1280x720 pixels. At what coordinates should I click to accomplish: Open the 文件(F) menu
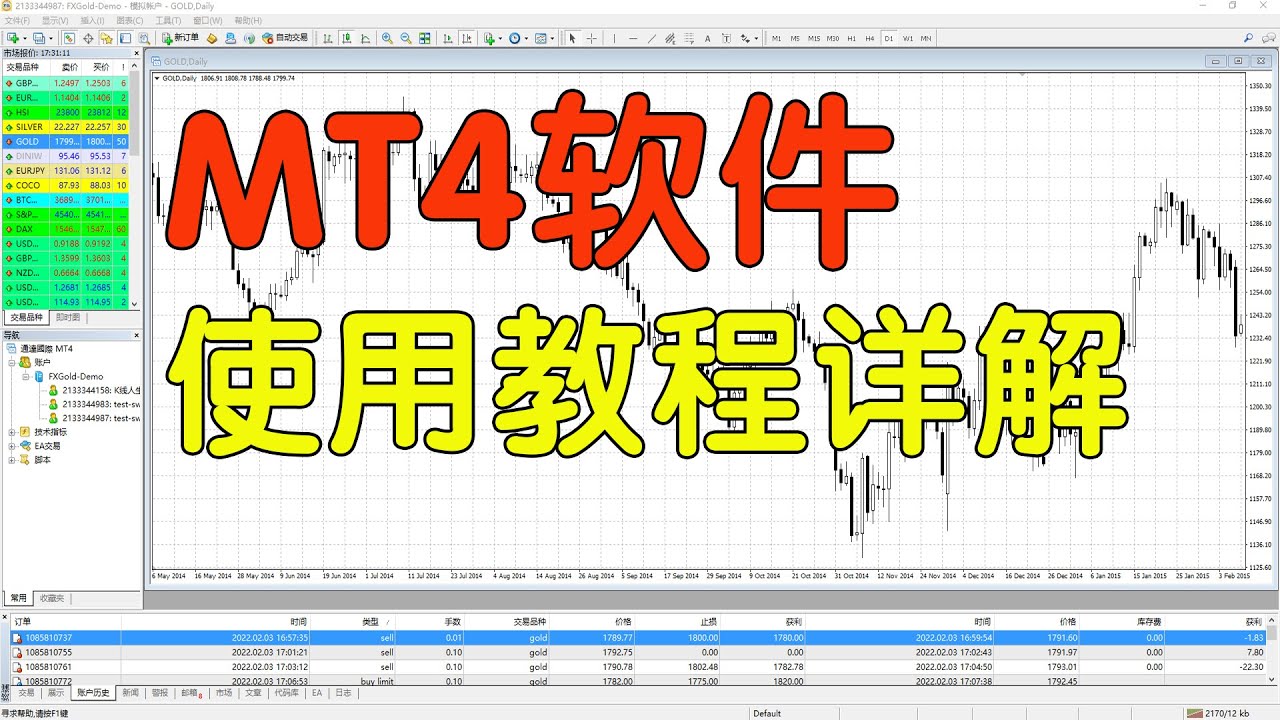[16, 20]
